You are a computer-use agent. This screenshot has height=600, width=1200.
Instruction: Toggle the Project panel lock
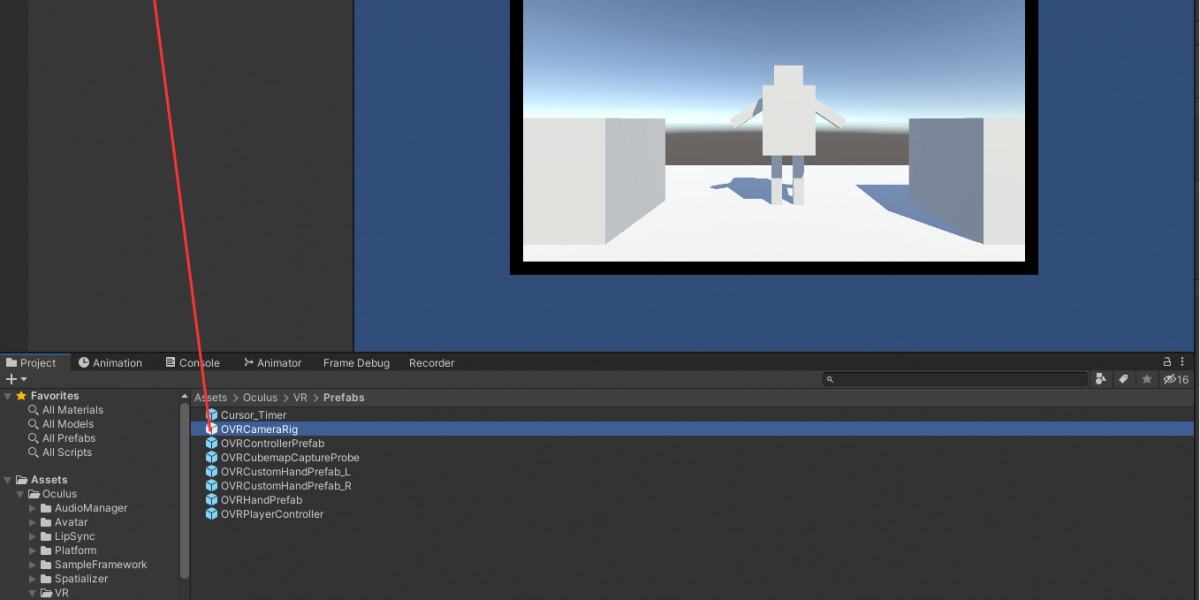point(1167,362)
